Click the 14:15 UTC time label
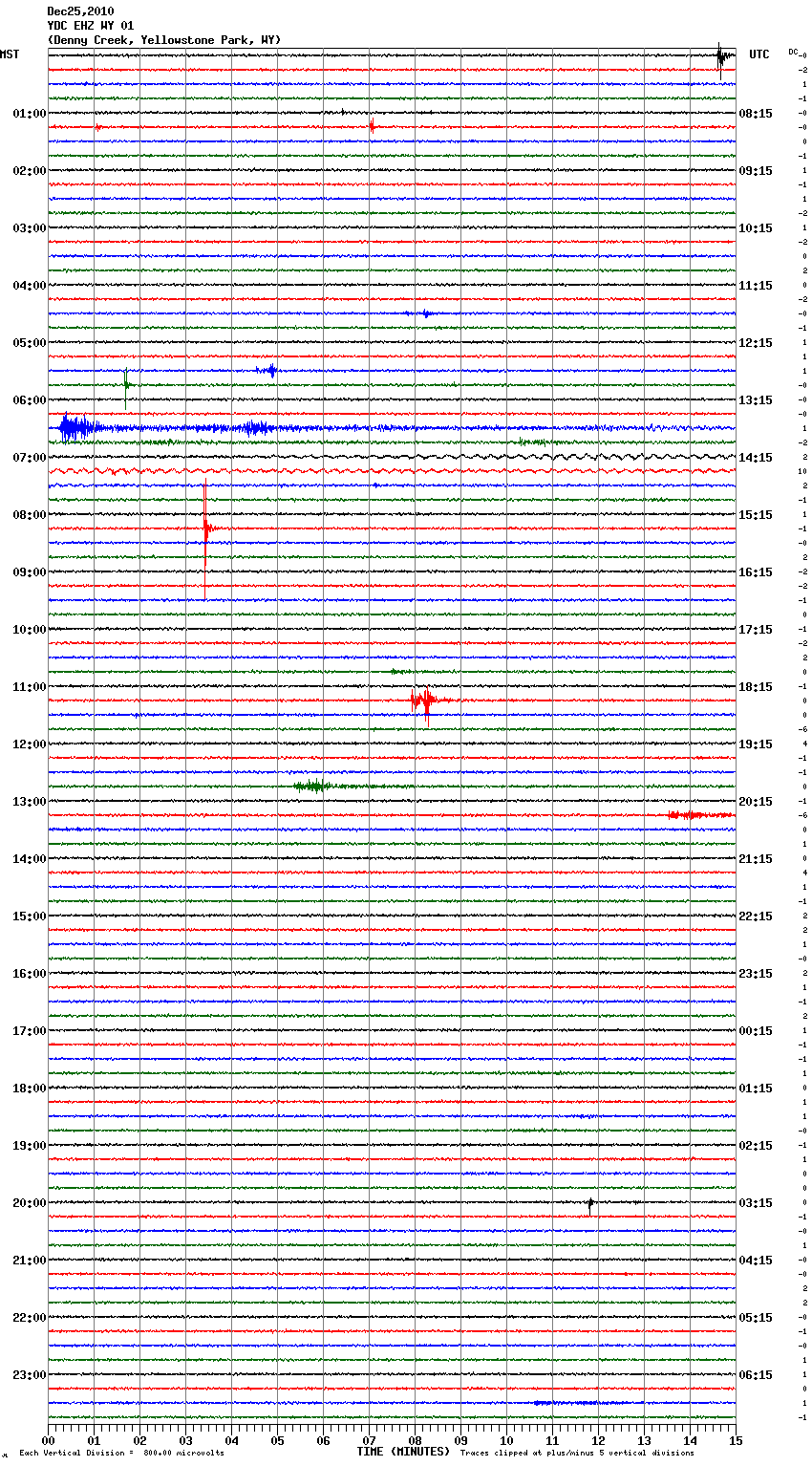 coord(756,458)
